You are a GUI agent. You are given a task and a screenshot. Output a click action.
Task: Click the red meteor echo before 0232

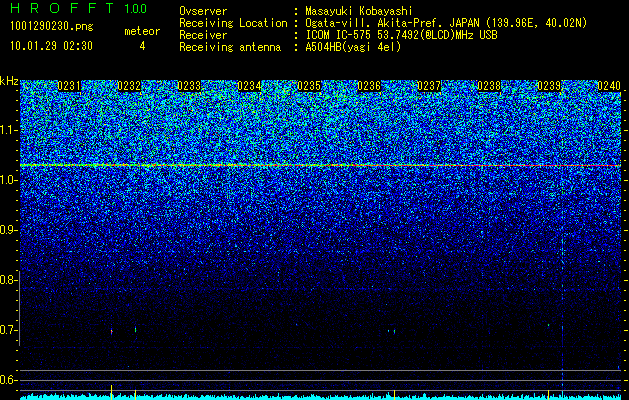click(112, 331)
